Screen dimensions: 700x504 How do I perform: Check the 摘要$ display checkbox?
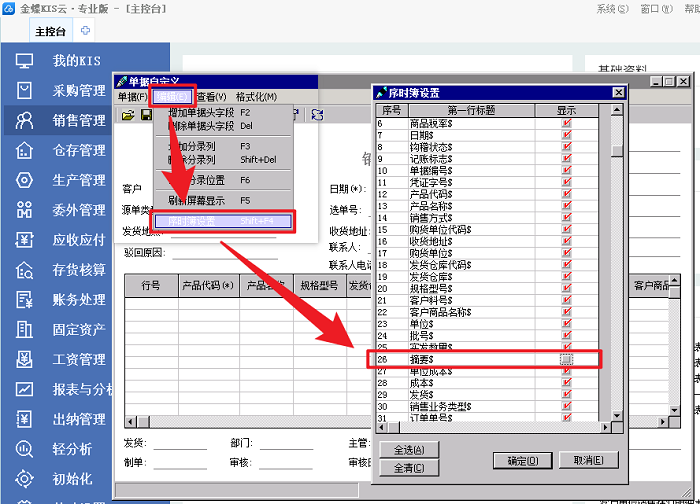click(x=566, y=359)
